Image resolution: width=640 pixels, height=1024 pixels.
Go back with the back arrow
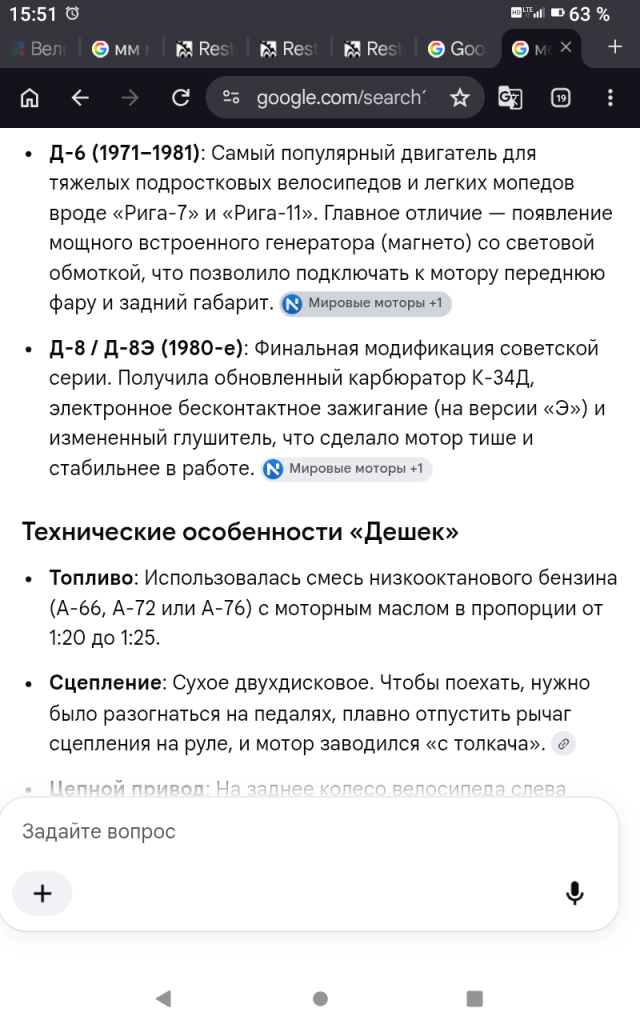click(80, 98)
